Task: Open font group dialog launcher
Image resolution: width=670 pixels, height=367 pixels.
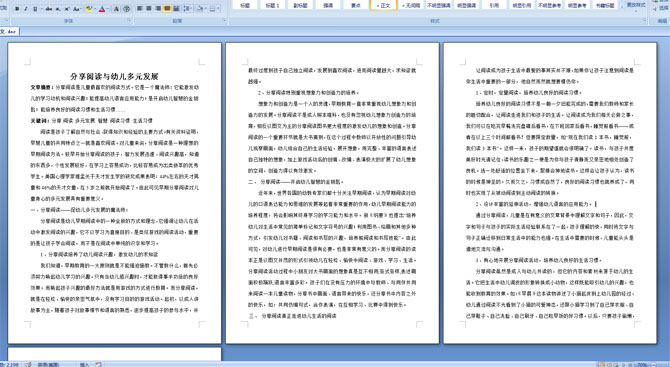Action: click(129, 20)
